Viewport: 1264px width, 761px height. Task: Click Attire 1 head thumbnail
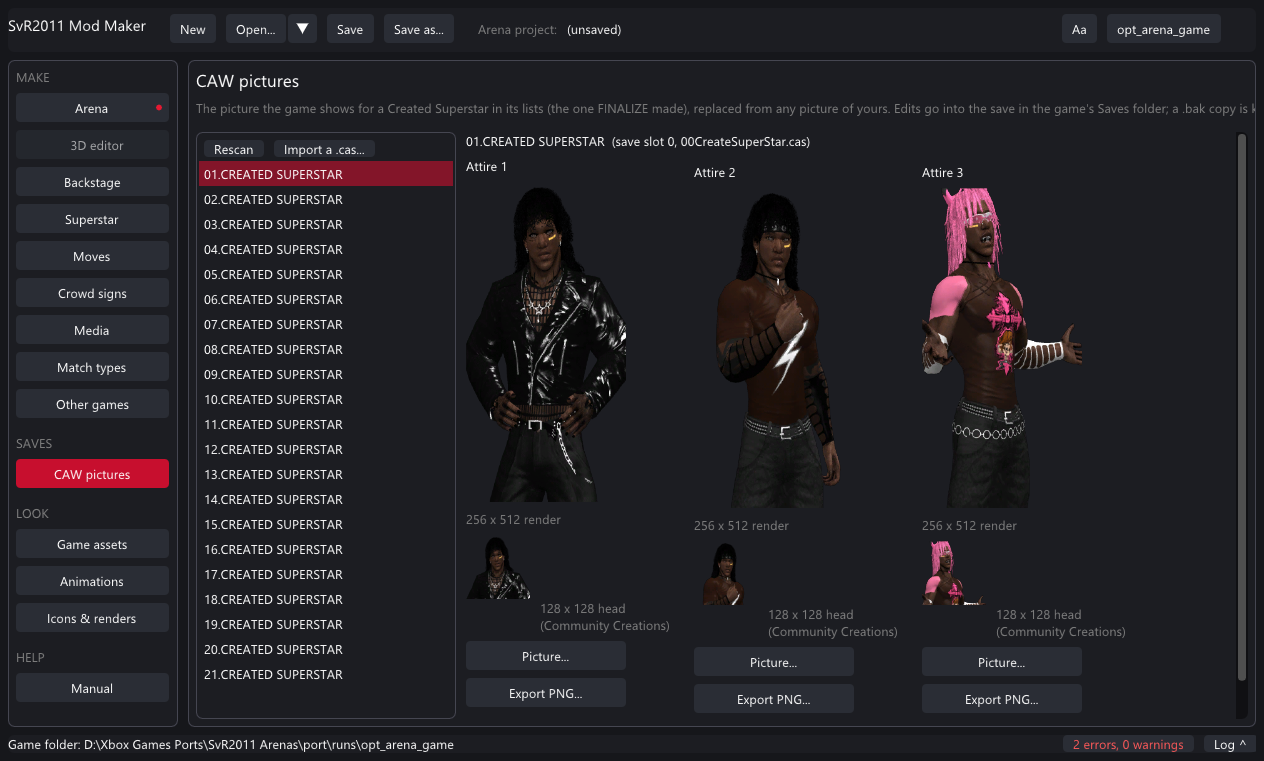pyautogui.click(x=498, y=567)
